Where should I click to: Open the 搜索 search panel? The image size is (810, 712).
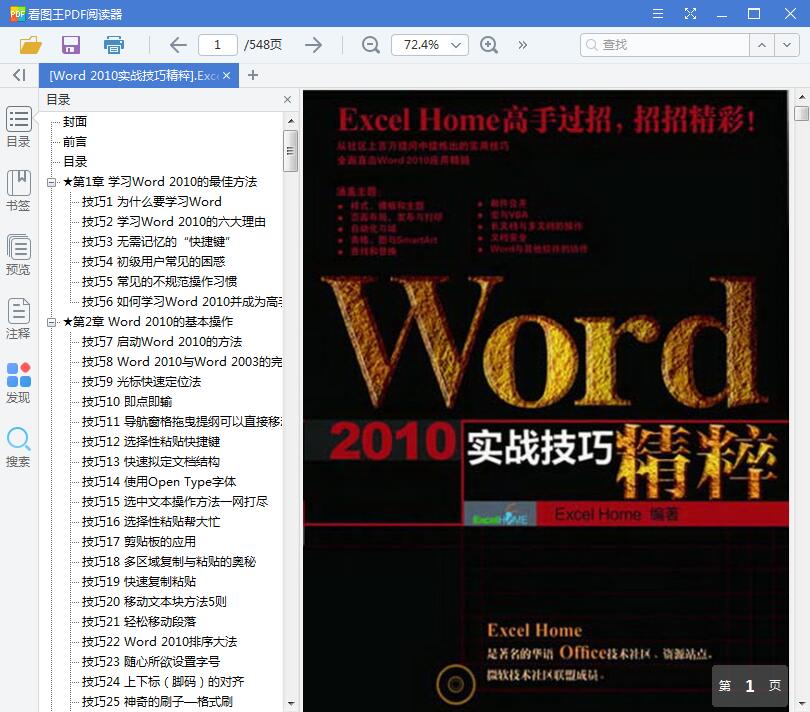point(19,447)
